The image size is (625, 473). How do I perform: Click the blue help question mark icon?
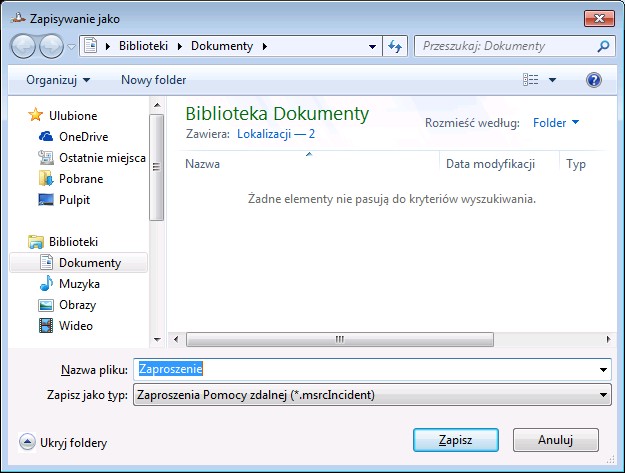593,79
